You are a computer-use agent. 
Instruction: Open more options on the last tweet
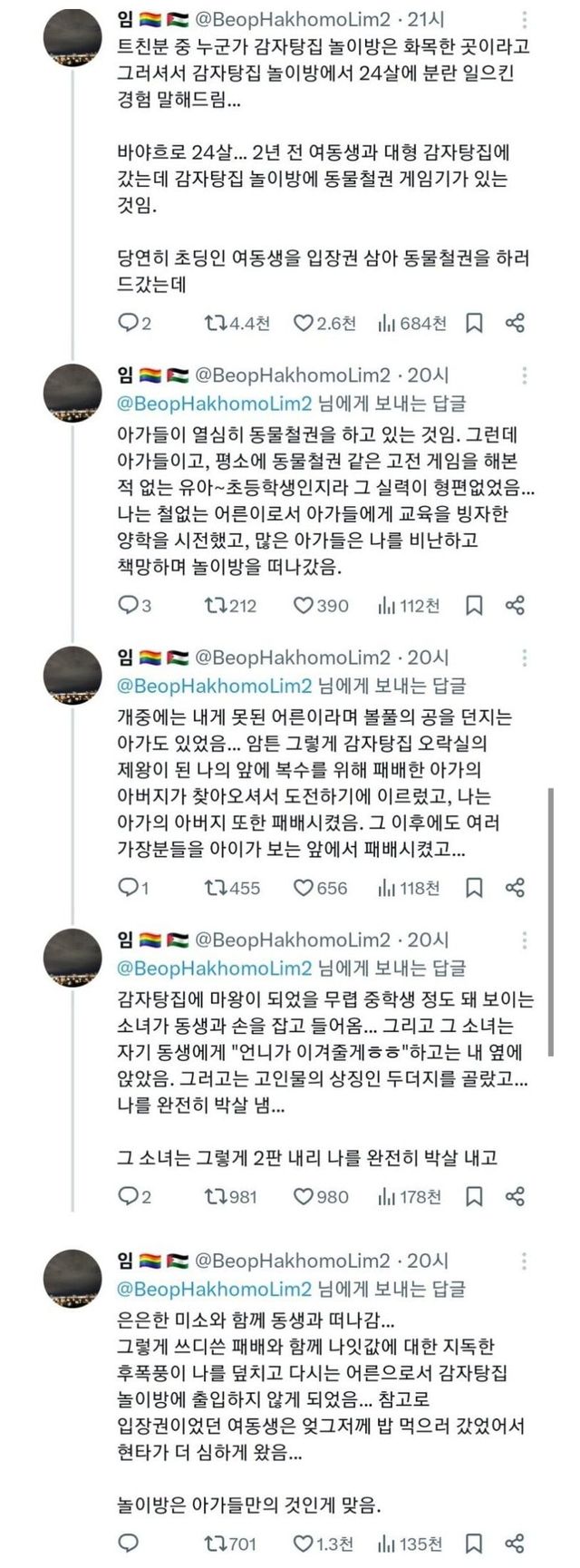[x=525, y=1261]
